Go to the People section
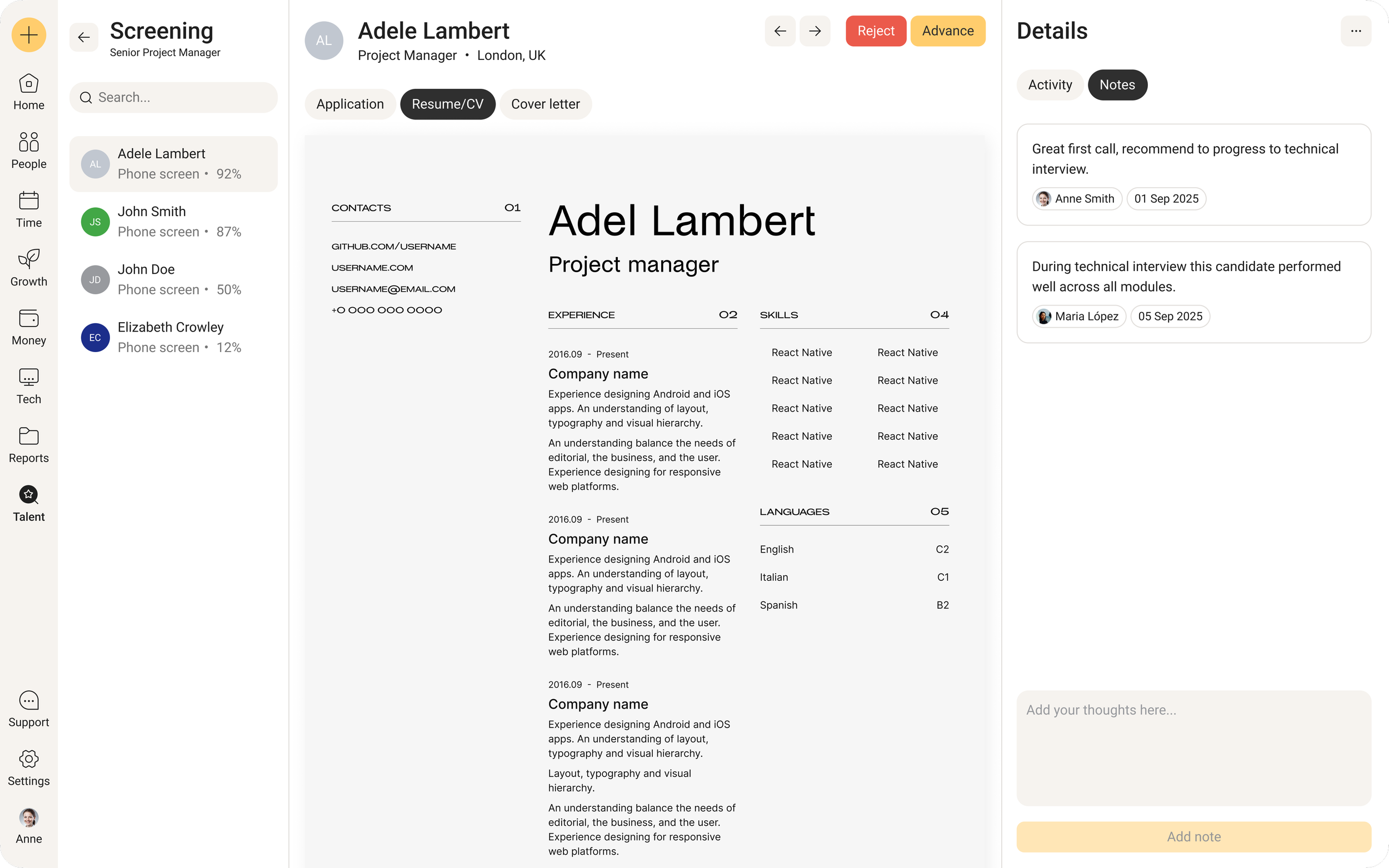This screenshot has height=868, width=1389. tap(29, 150)
